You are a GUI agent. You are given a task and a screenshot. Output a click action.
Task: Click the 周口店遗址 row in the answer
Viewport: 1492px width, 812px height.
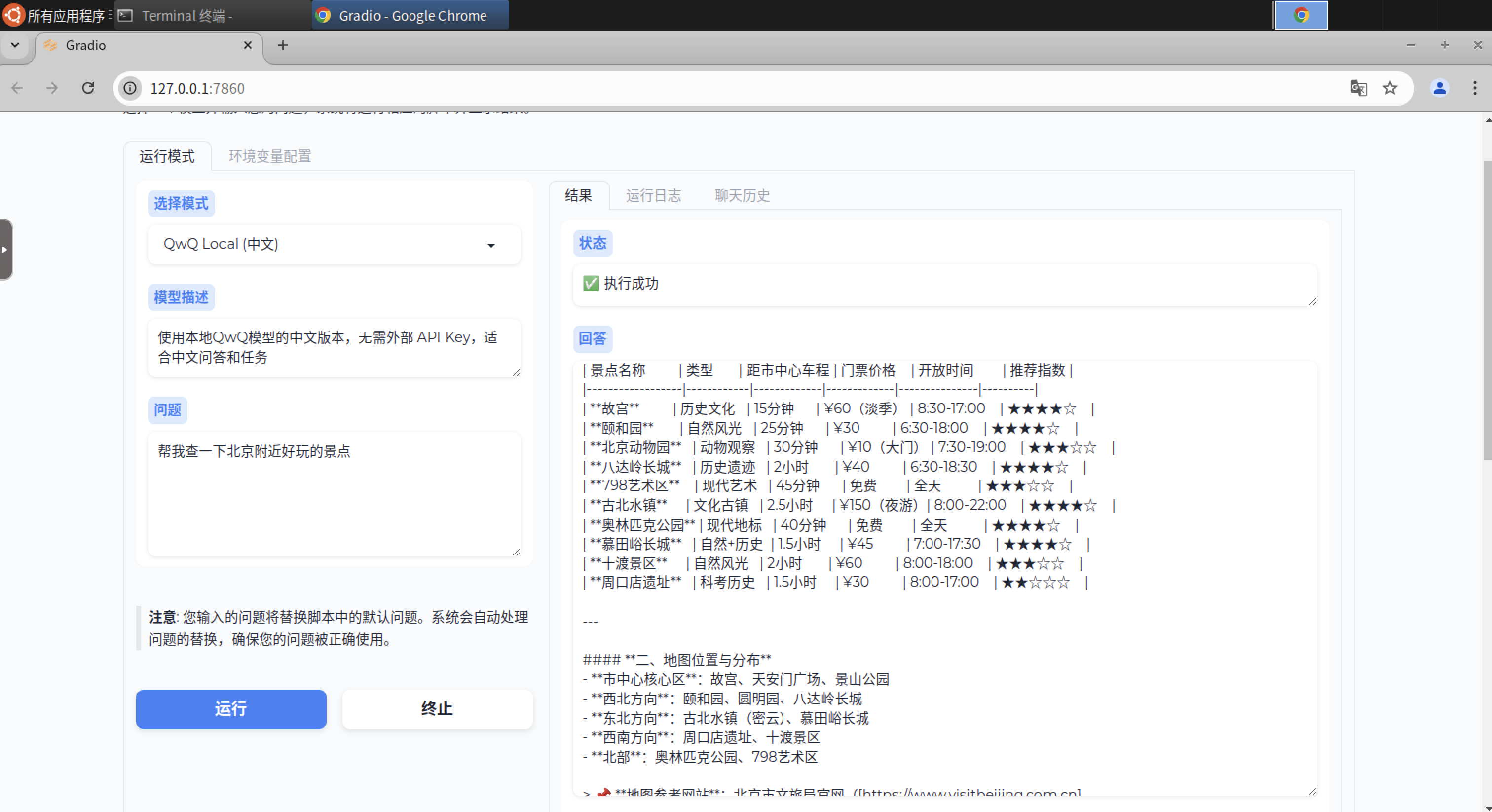(836, 582)
